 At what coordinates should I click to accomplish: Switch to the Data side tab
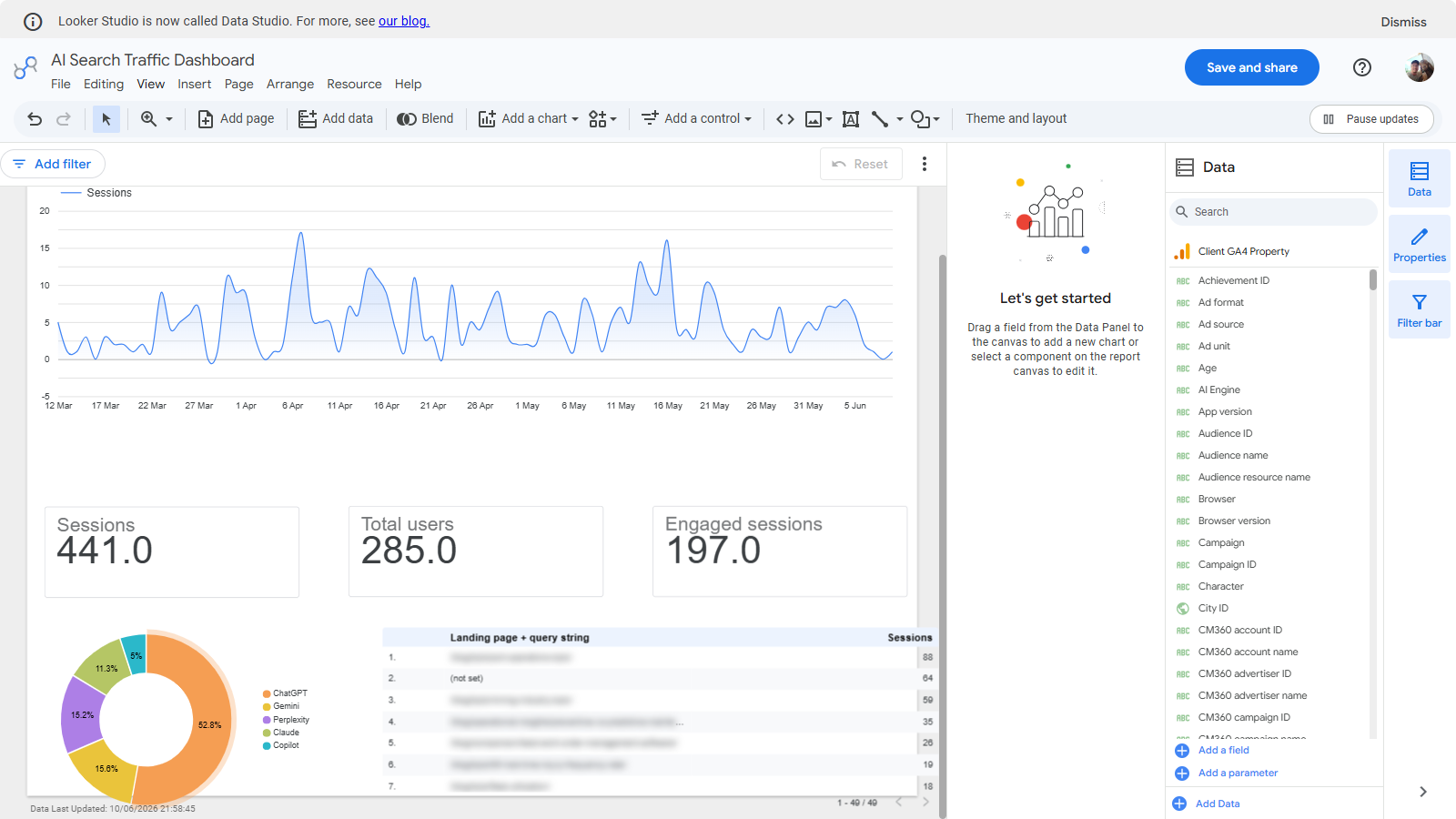(1420, 178)
